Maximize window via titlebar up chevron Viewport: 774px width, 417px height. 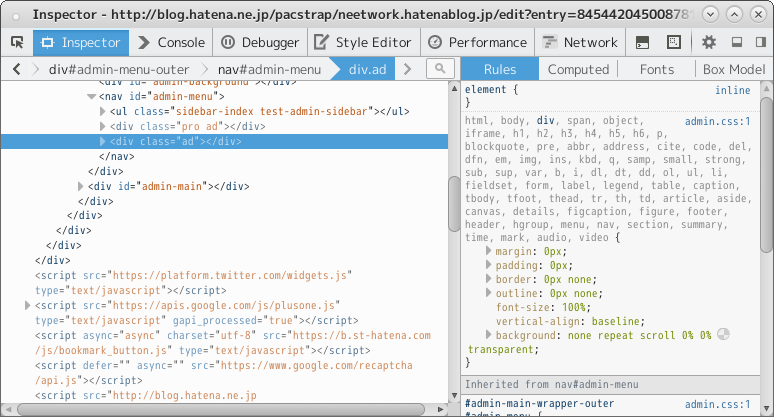click(735, 14)
